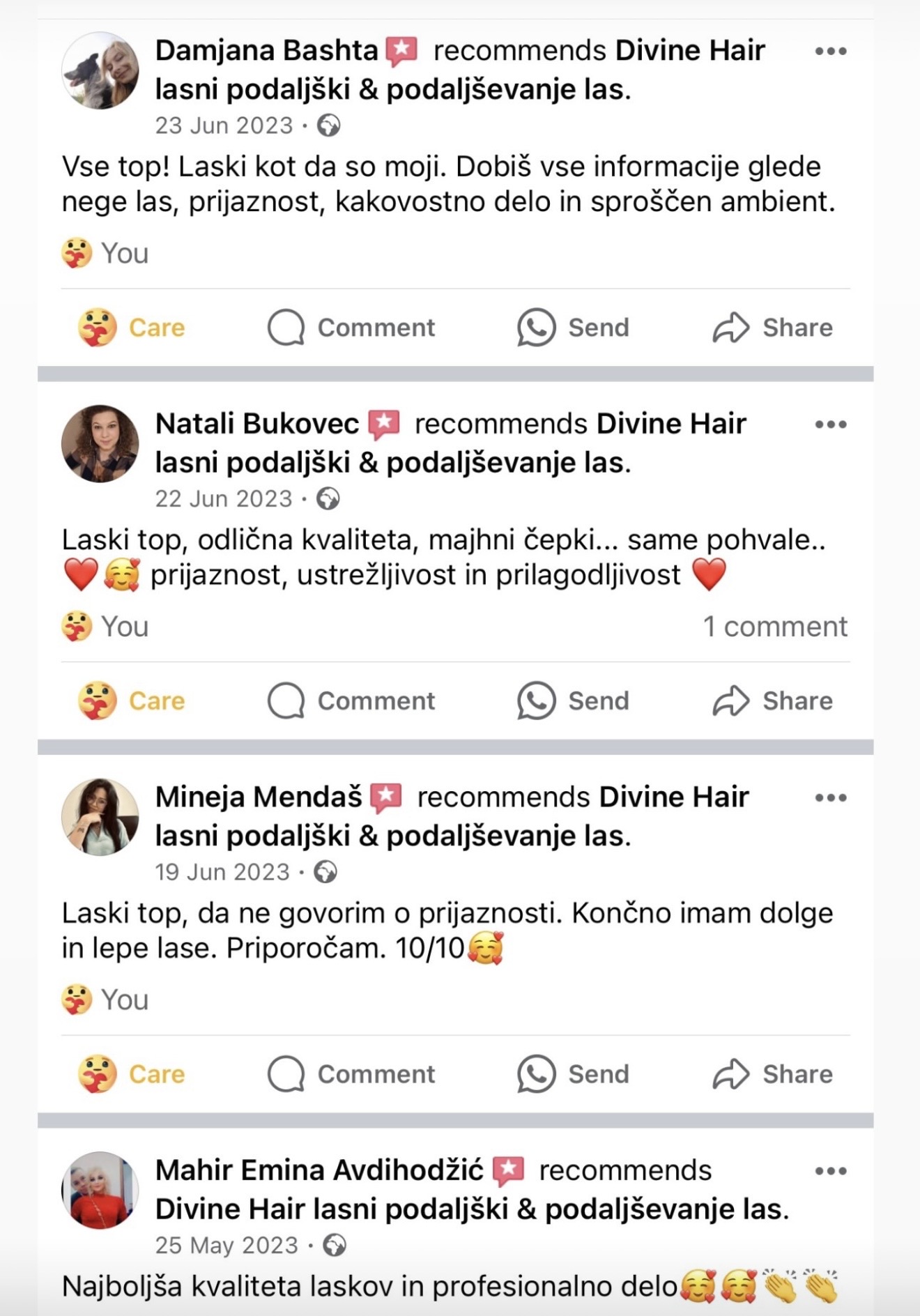Screen dimensions: 920x1316
Task: Expand more options for Mineja Mendaš's review
Action: point(831,798)
